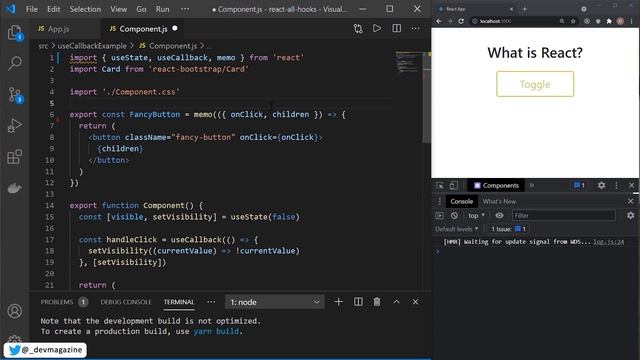
Task: Open the log.js:24 source link
Action: (x=609, y=242)
